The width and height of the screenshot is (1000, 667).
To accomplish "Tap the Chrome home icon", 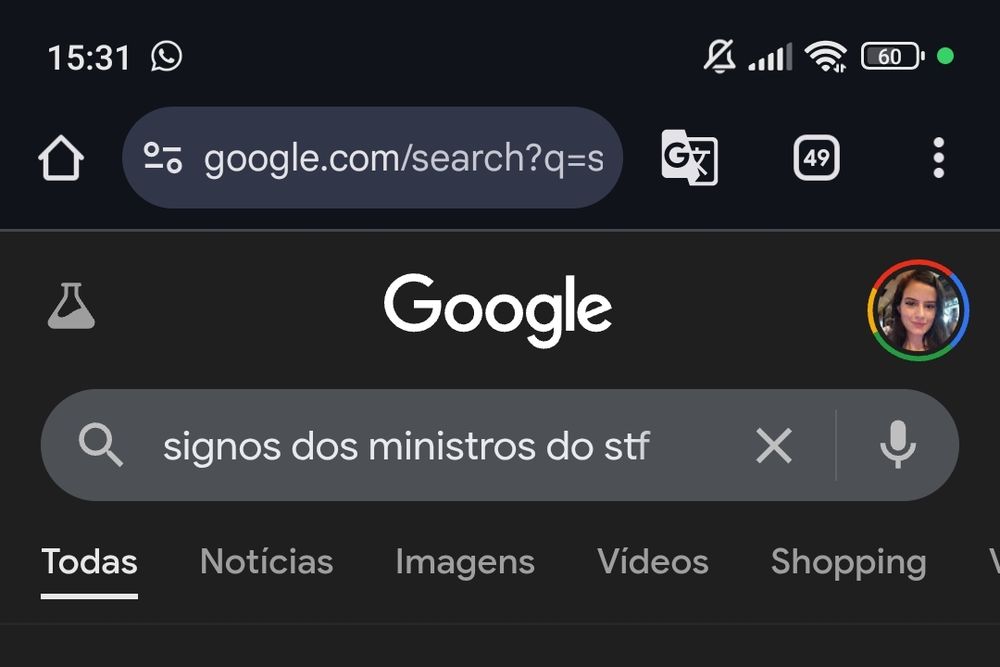I will 60,157.
